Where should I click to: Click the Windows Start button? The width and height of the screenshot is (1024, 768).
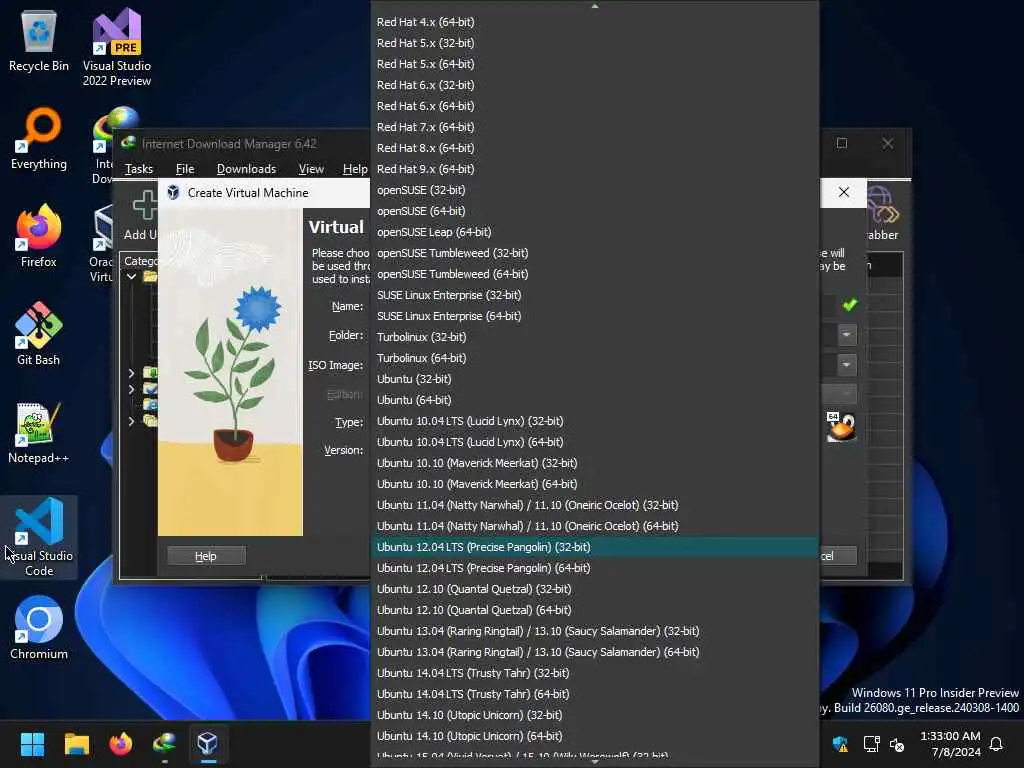32,743
